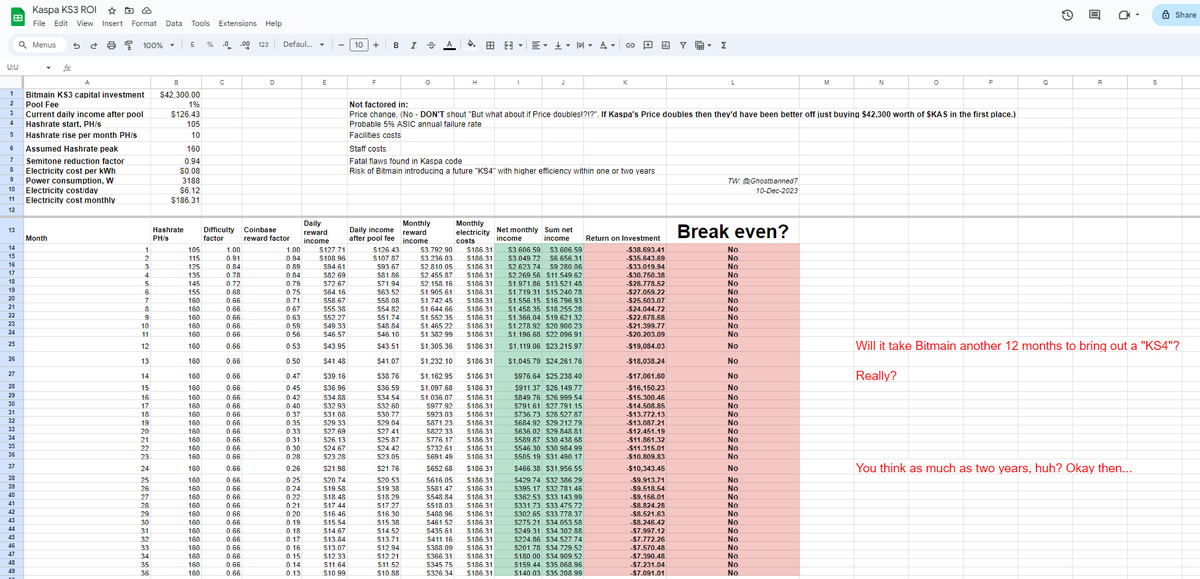The image size is (1200, 579).
Task: Open the text colour picker
Action: point(448,45)
